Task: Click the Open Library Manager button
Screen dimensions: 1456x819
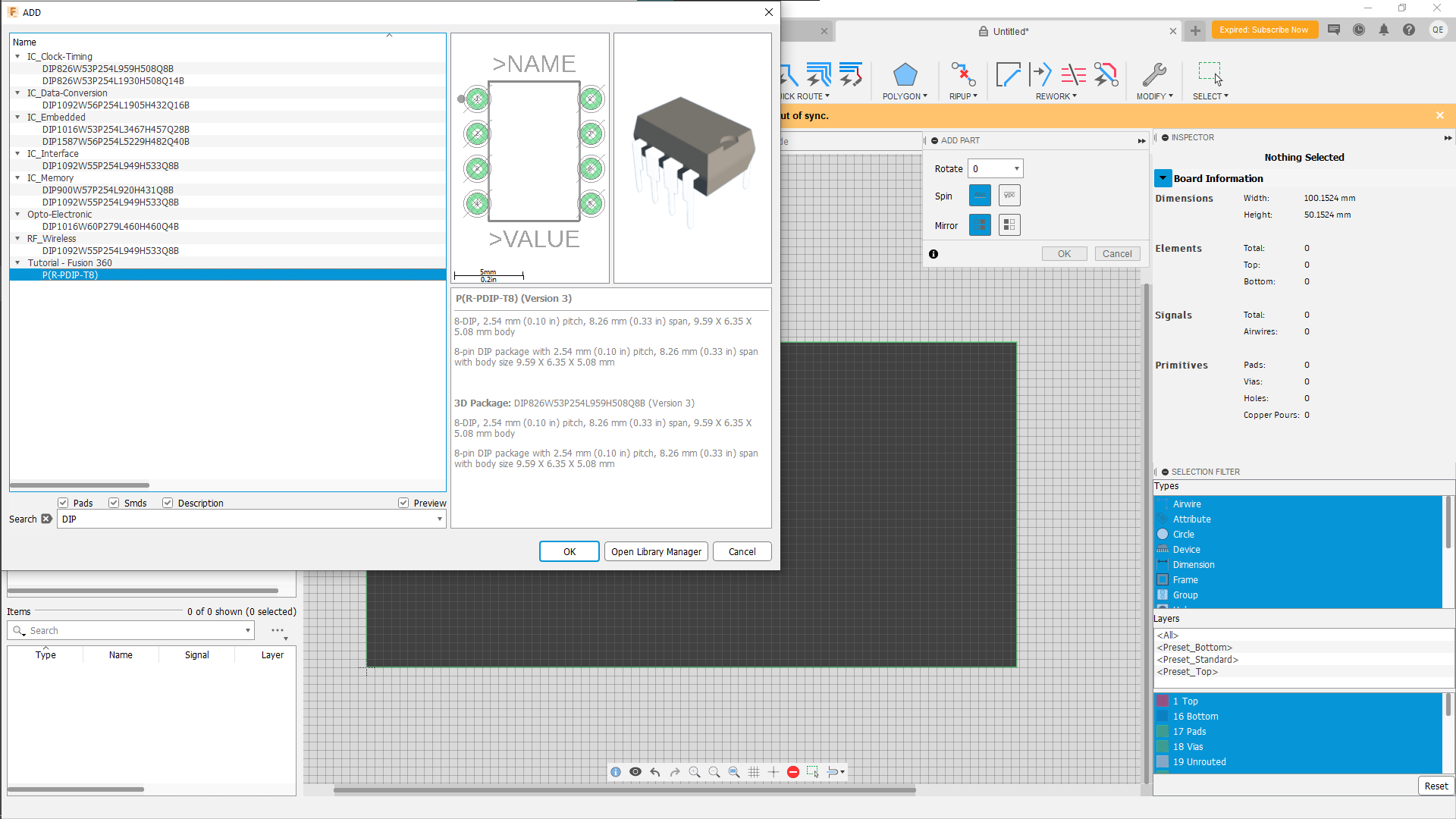Action: pos(656,551)
